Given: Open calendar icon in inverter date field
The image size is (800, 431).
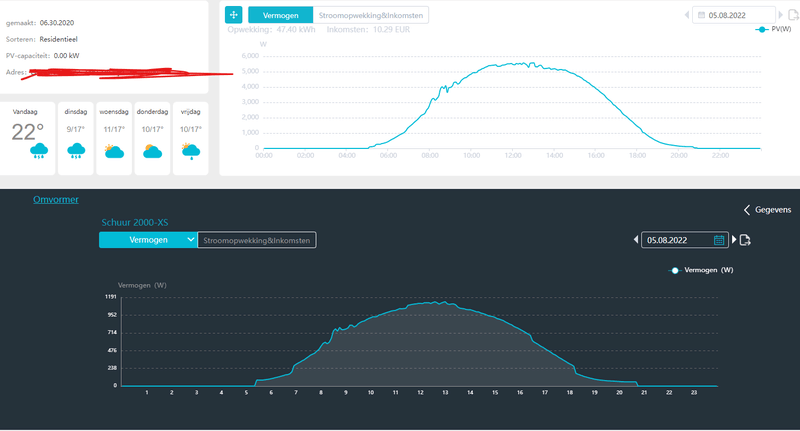Looking at the screenshot, I should (719, 240).
